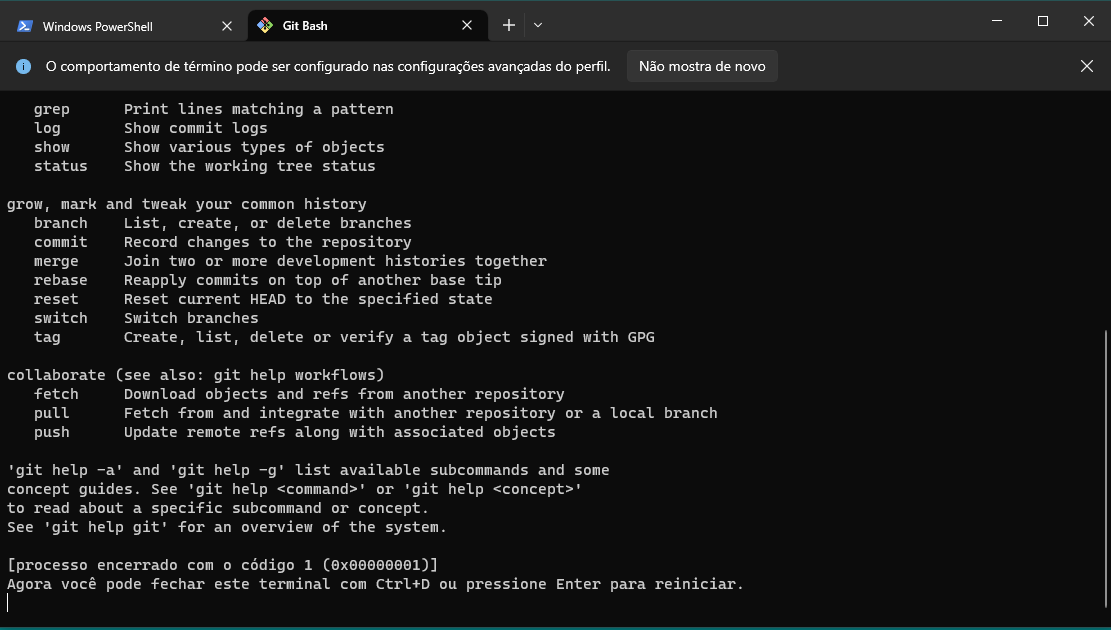
Task: Click the Ctrl+D restart prompt line
Action: click(x=374, y=583)
